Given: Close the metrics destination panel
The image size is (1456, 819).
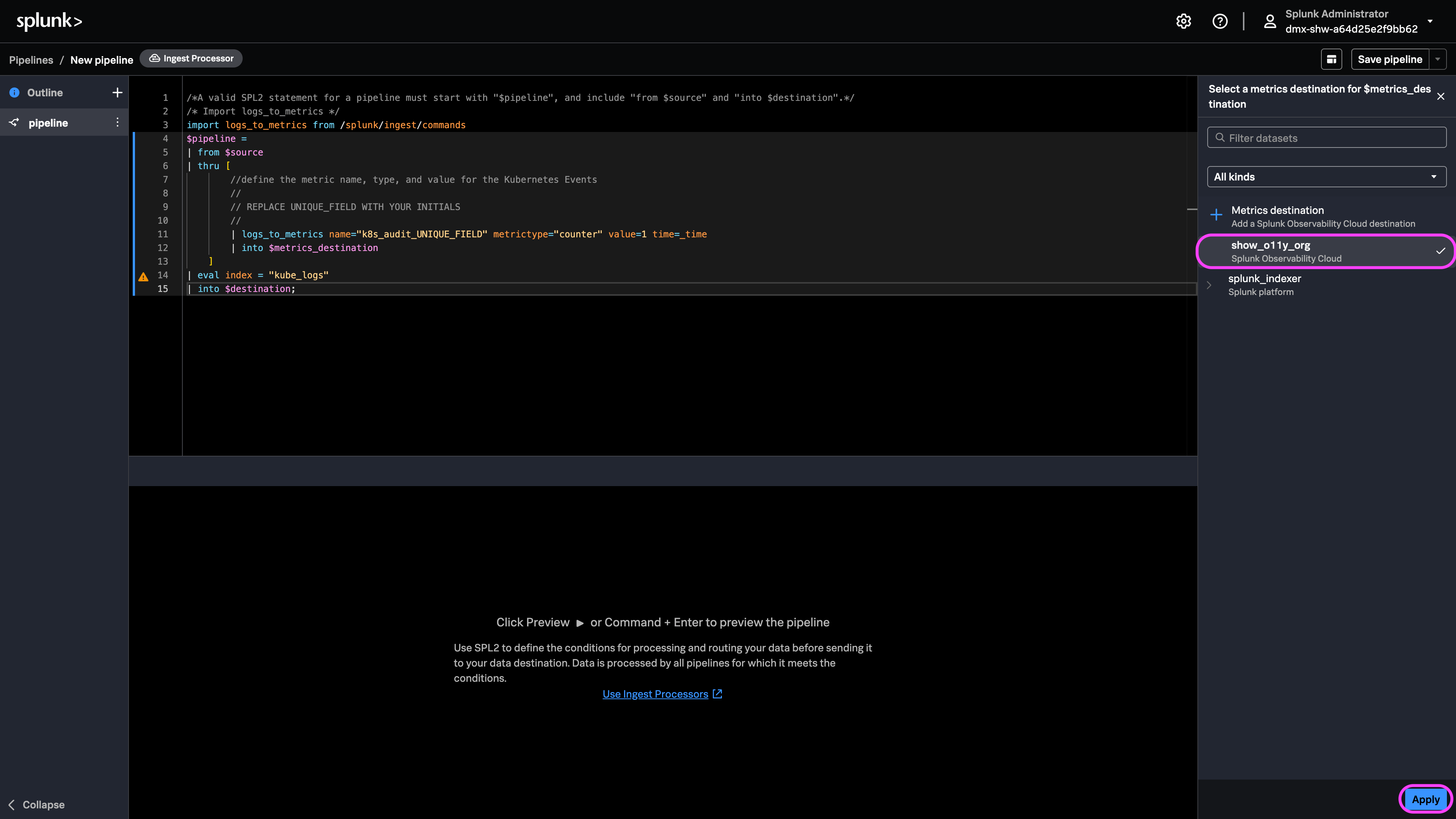Looking at the screenshot, I should click(1441, 97).
